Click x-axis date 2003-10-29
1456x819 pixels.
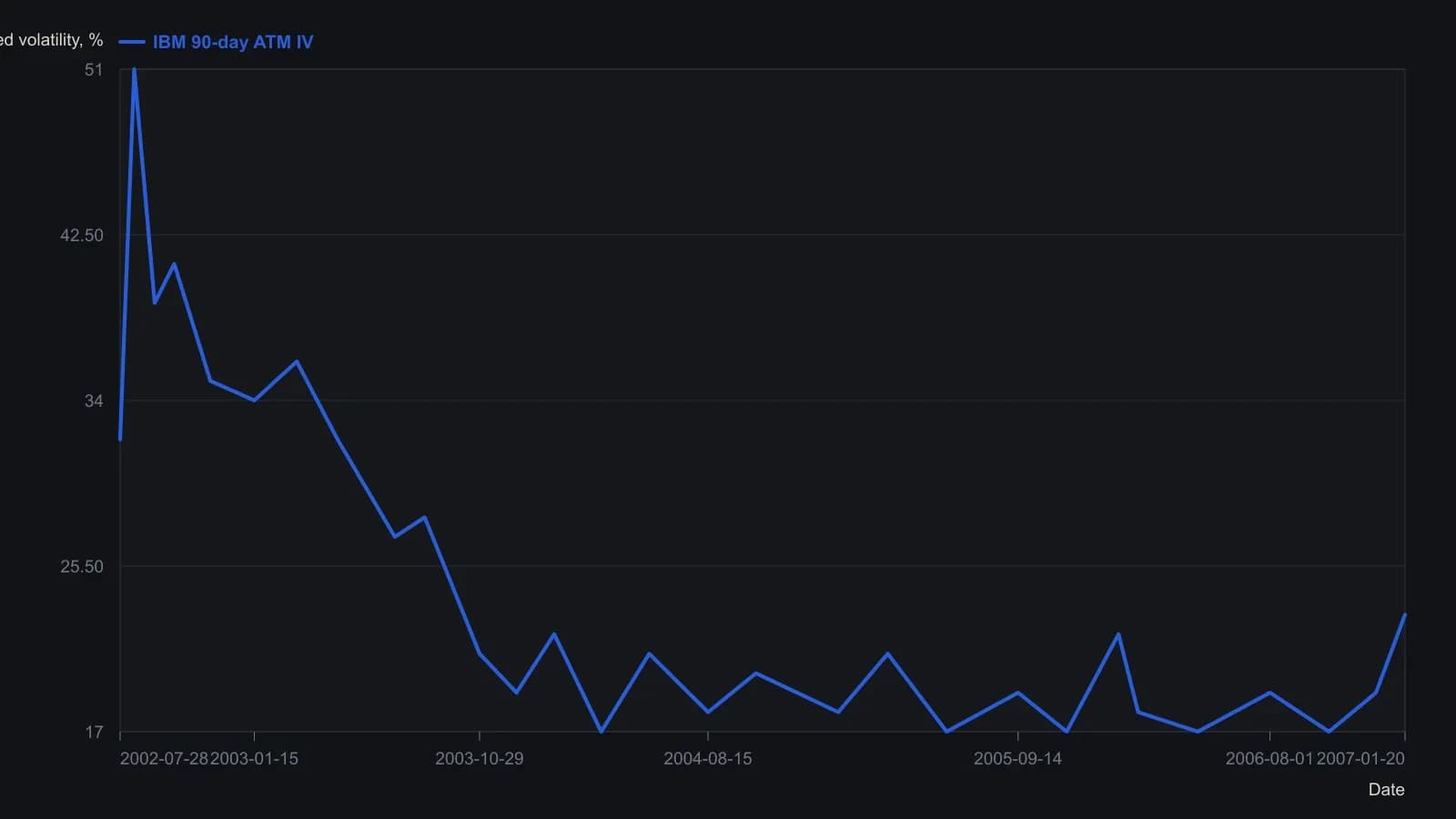coord(480,759)
